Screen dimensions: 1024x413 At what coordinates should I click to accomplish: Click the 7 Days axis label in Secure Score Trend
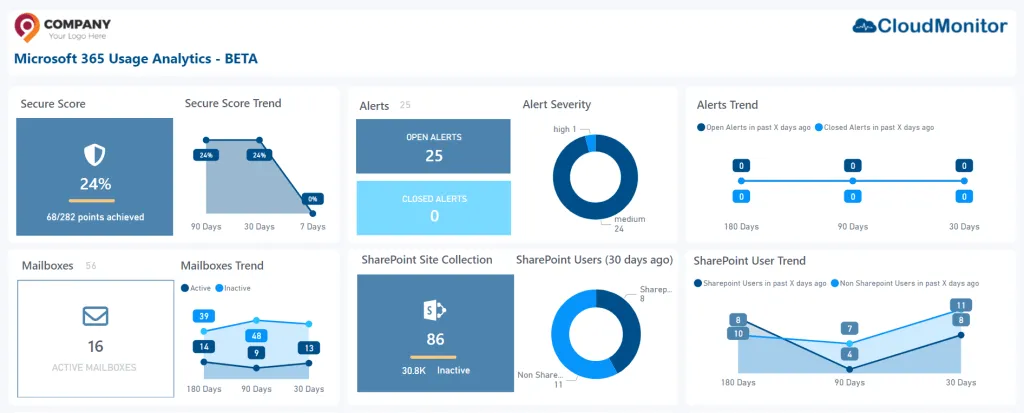(x=312, y=227)
